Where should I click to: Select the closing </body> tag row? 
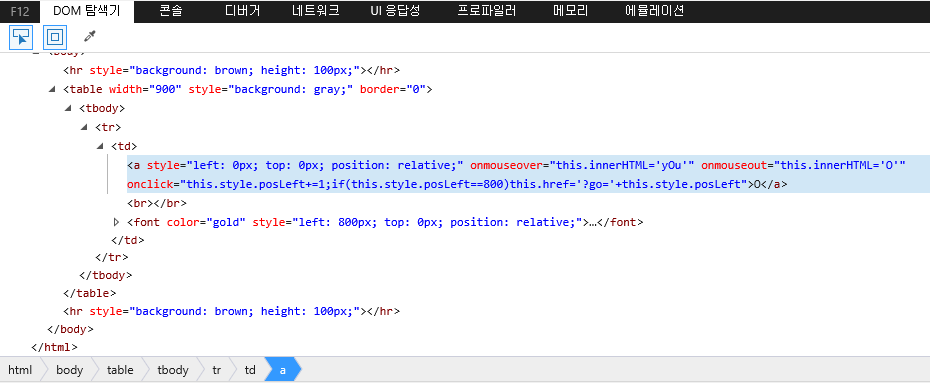coord(71,328)
